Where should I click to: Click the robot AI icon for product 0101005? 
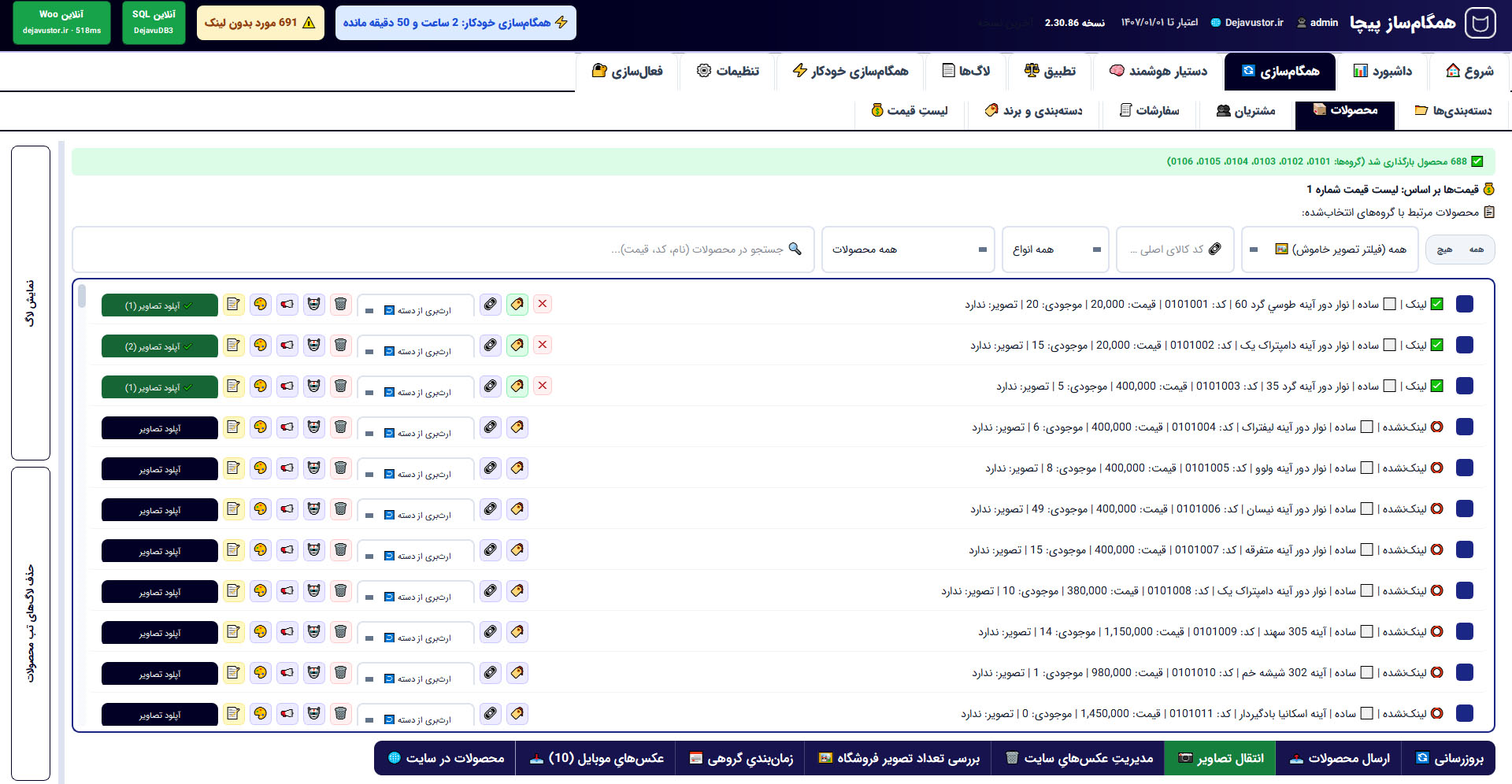pyautogui.click(x=314, y=468)
